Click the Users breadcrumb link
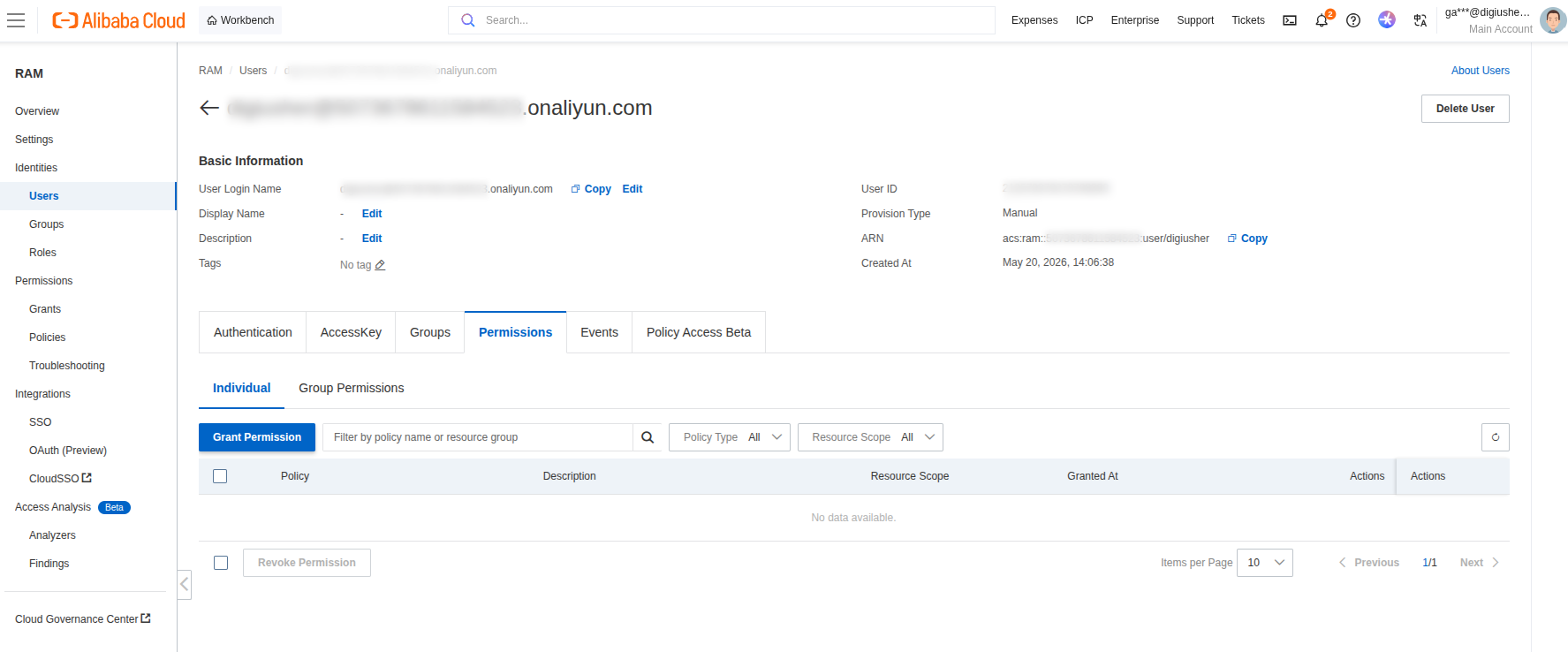The image size is (1568, 652). click(x=253, y=71)
